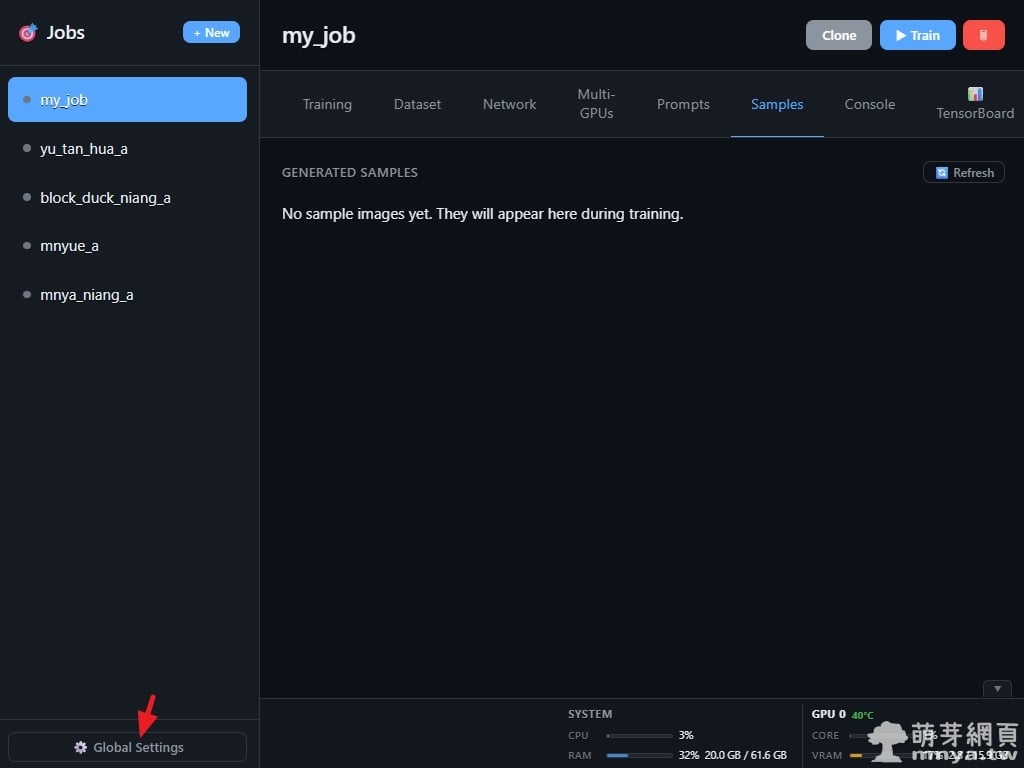
Task: Create a job with + New
Action: [x=211, y=33]
